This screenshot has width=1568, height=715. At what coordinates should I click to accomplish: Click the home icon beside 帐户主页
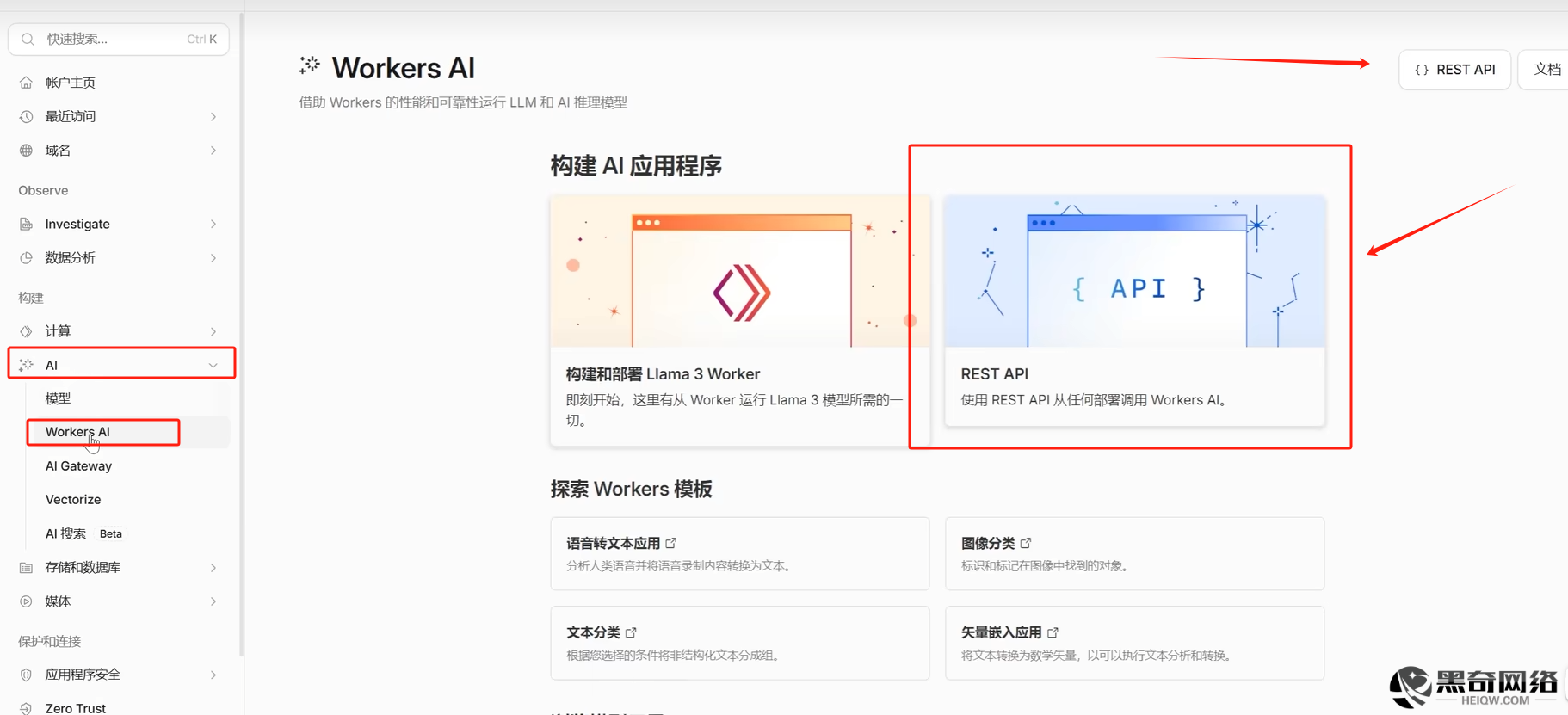pos(26,83)
